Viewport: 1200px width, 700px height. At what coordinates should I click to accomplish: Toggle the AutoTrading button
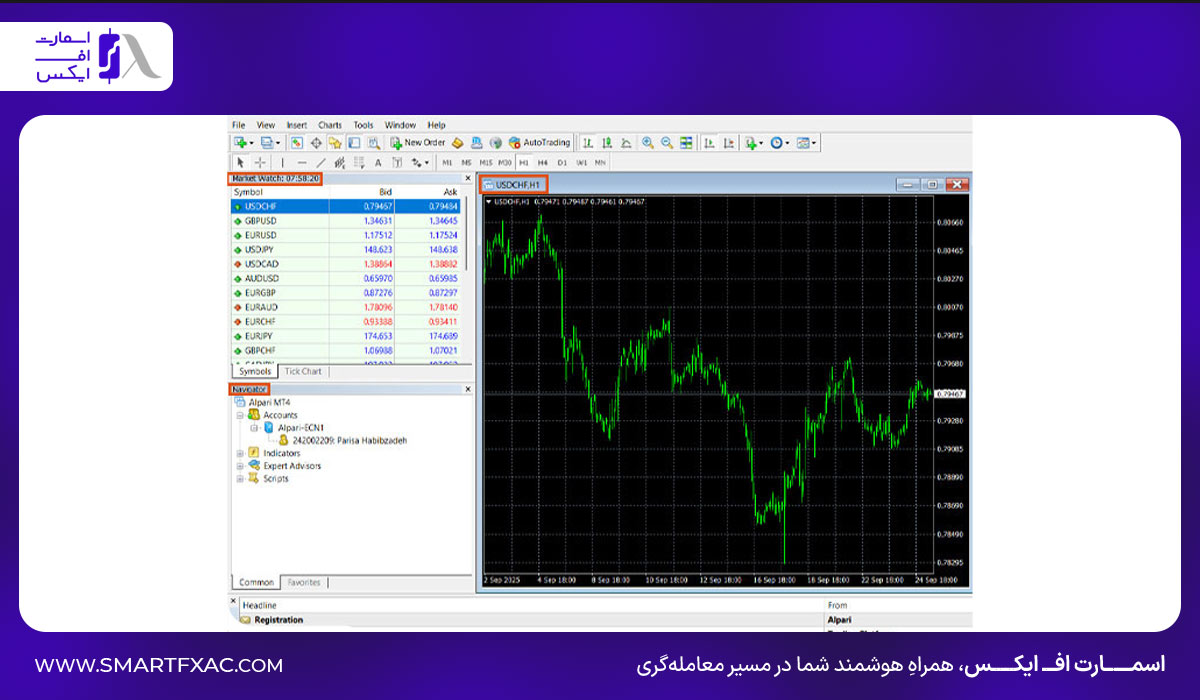tap(540, 143)
